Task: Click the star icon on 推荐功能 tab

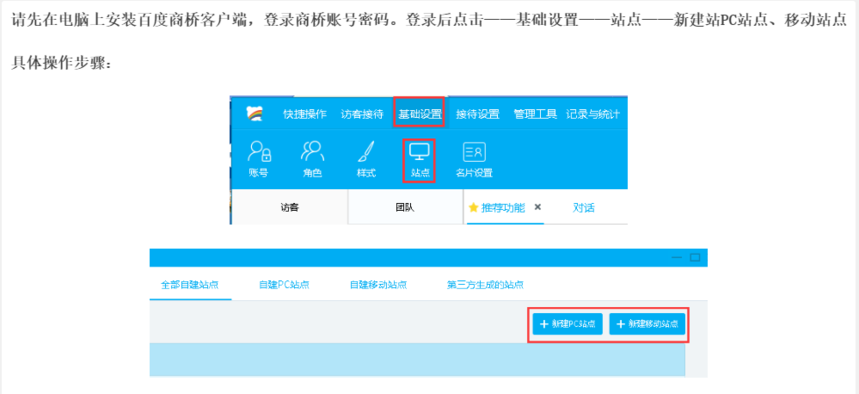Action: point(474,208)
